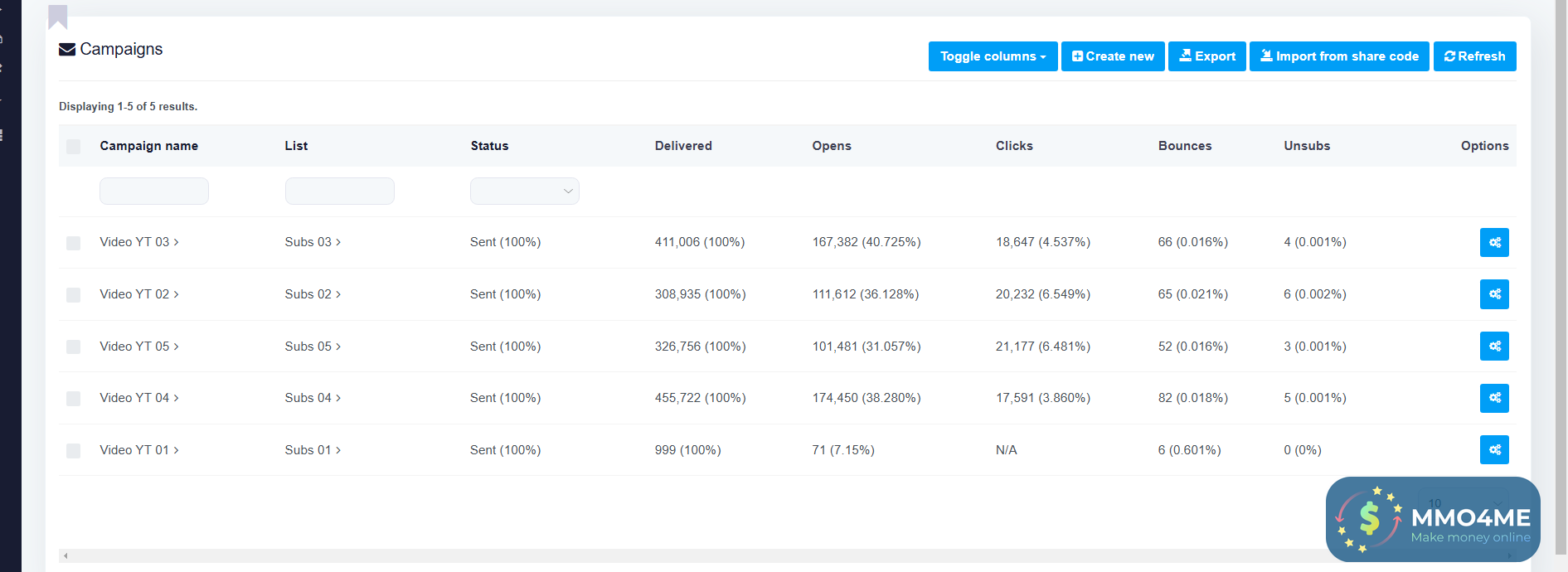Click the Clicks column header
This screenshot has width=1568, height=572.
click(x=1014, y=146)
